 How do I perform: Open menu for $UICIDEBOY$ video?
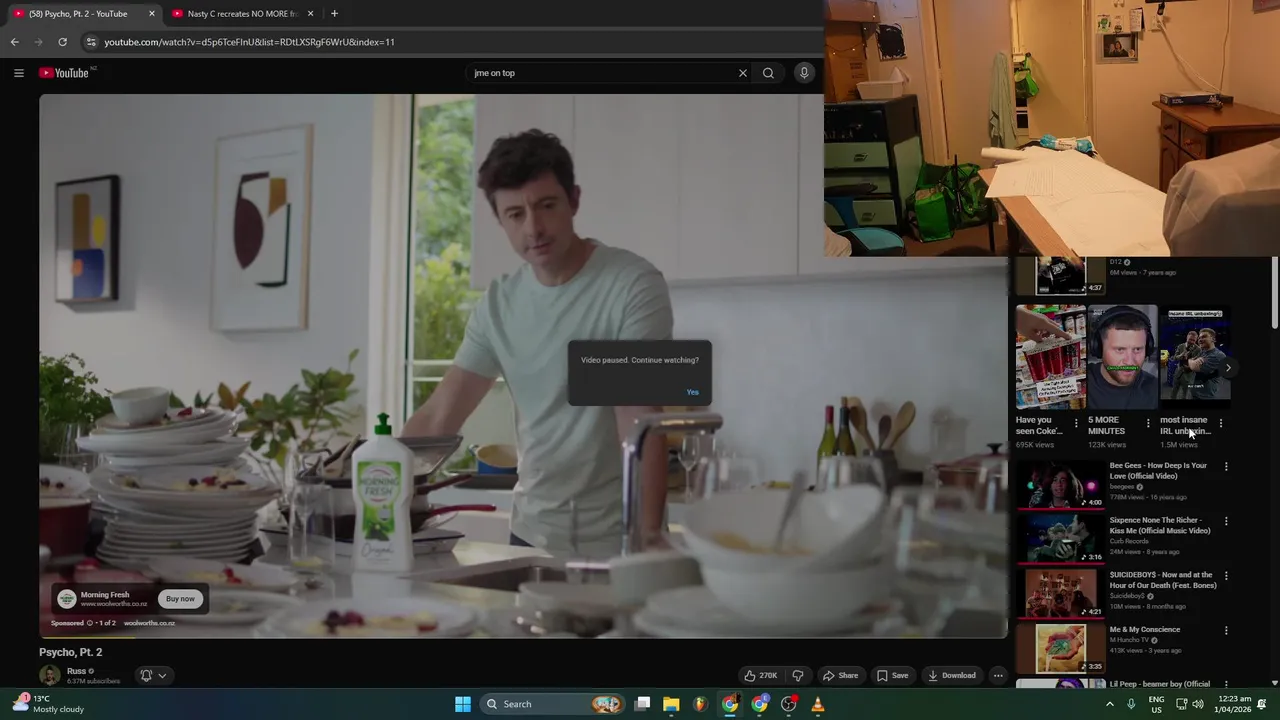[x=1226, y=576]
